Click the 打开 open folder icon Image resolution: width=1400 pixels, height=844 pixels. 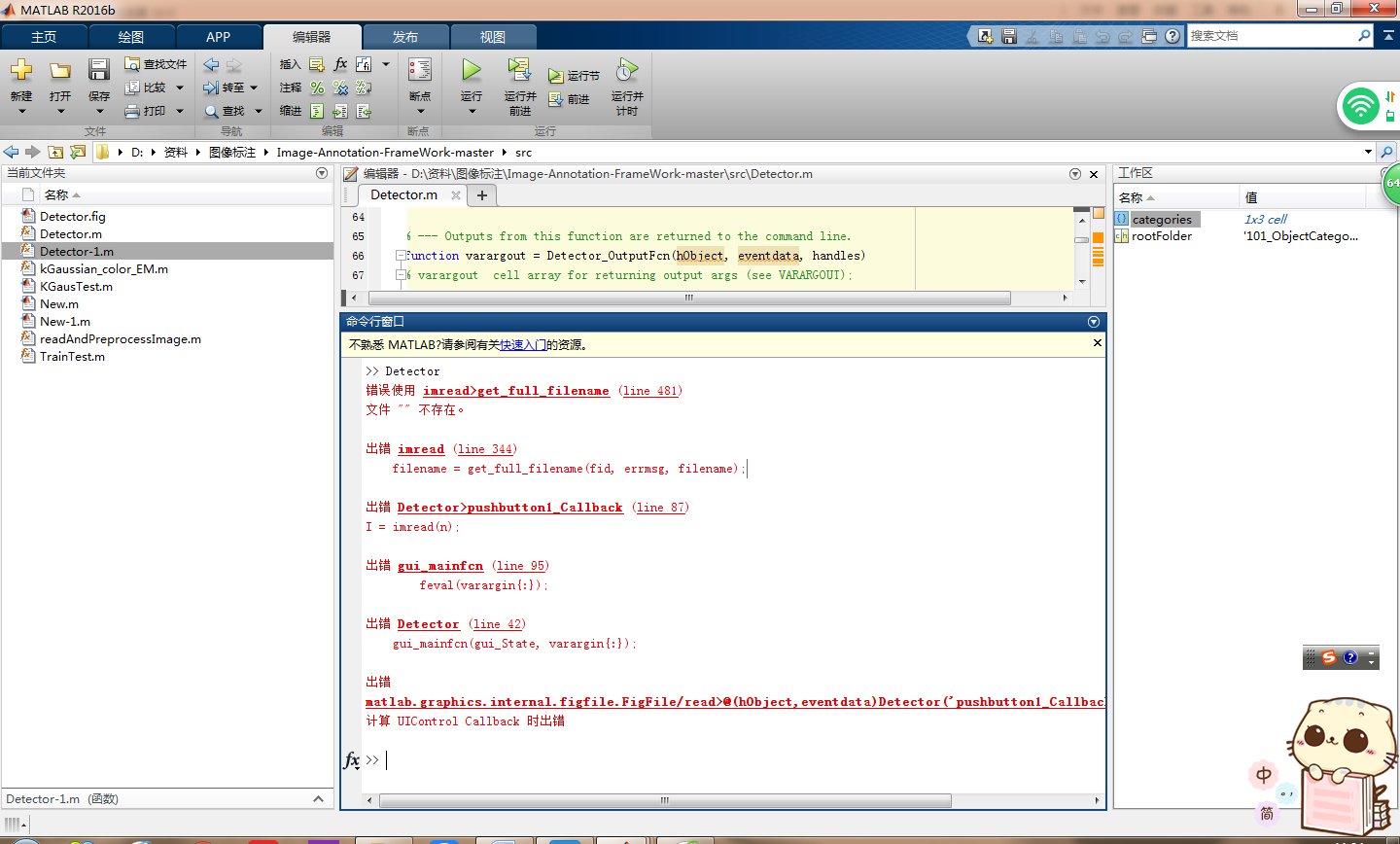tap(60, 70)
